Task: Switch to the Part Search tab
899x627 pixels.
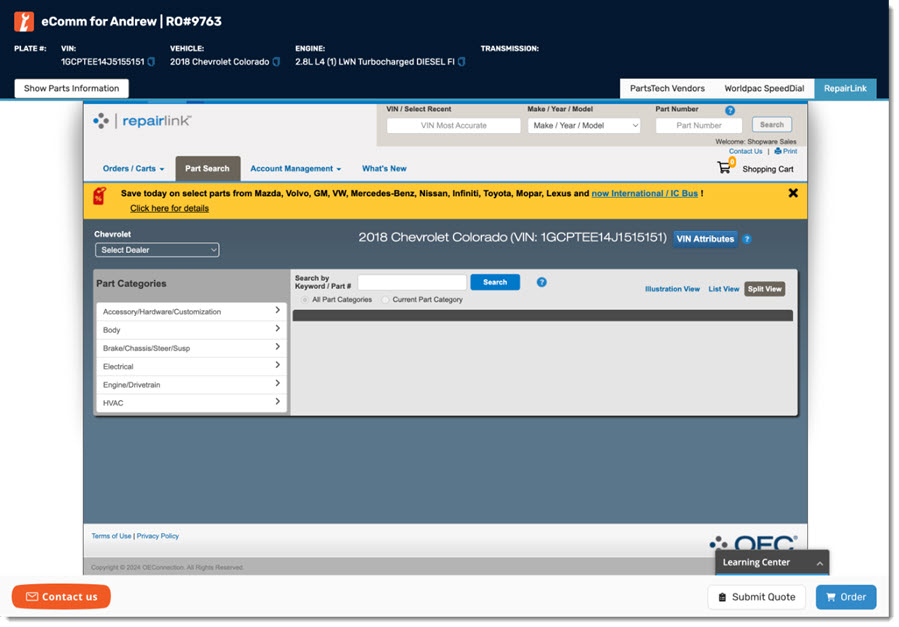Action: (207, 168)
